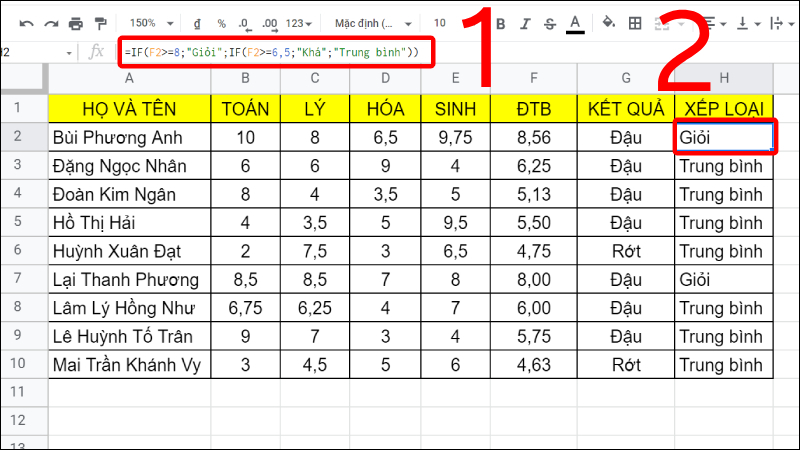Open the text color picker
The width and height of the screenshot is (800, 450).
[x=574, y=22]
